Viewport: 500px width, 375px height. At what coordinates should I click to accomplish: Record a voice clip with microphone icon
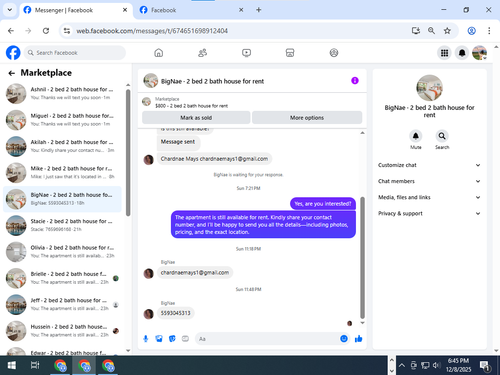point(146,339)
